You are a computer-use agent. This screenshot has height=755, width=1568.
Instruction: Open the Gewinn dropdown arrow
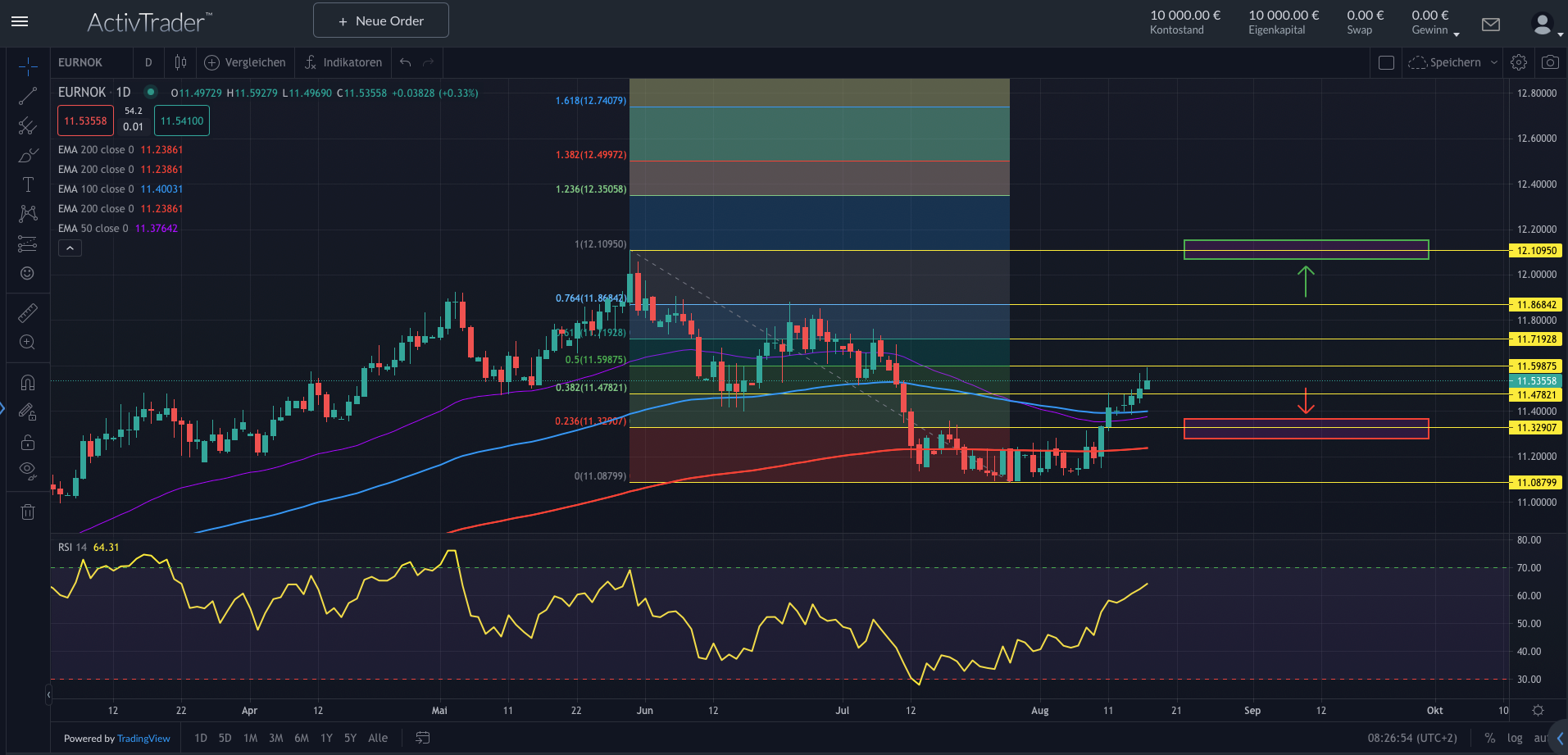(x=1456, y=34)
